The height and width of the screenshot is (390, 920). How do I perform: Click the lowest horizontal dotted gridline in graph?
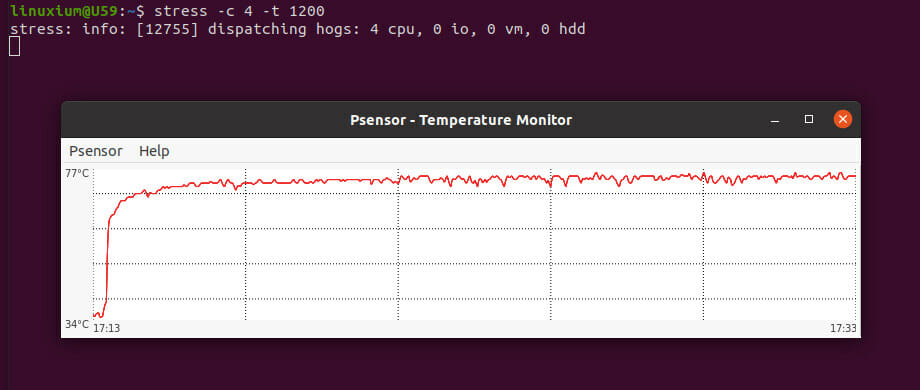pos(474,299)
